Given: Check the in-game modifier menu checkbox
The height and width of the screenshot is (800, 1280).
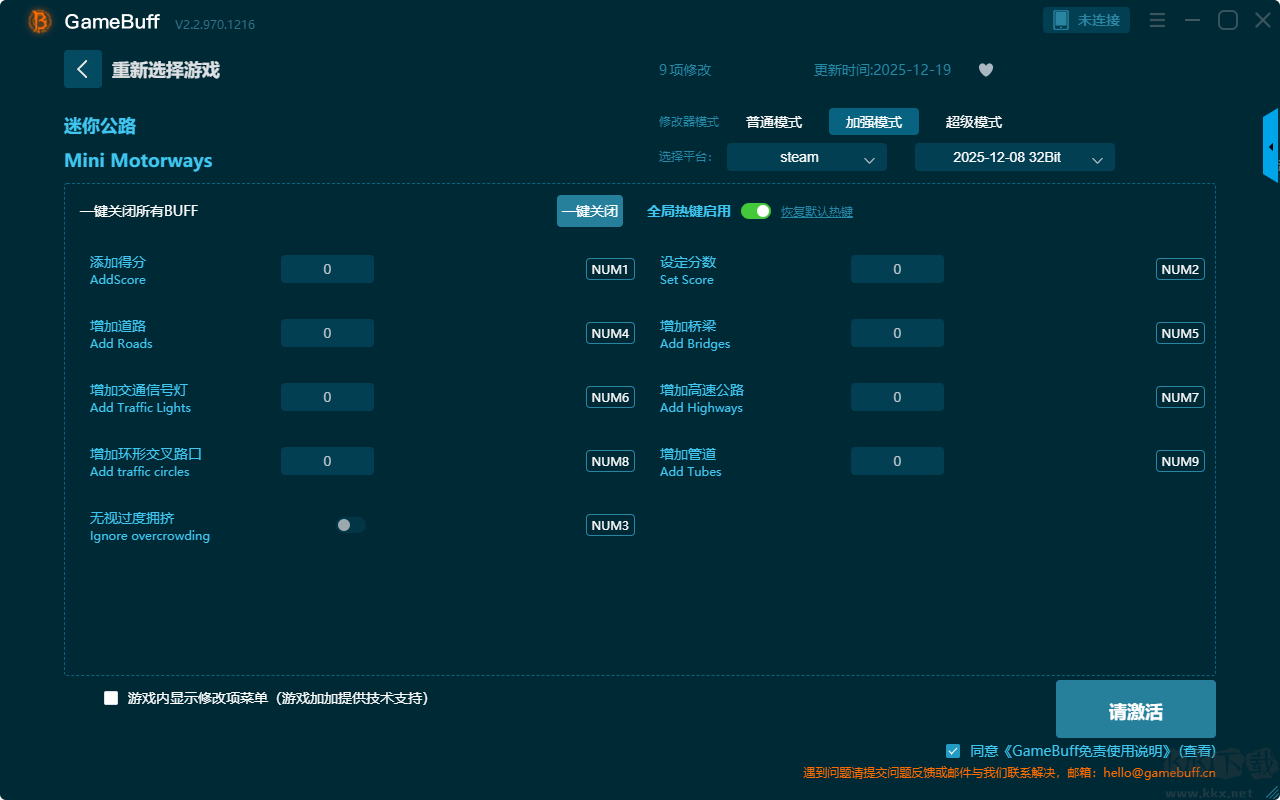Looking at the screenshot, I should 111,698.
